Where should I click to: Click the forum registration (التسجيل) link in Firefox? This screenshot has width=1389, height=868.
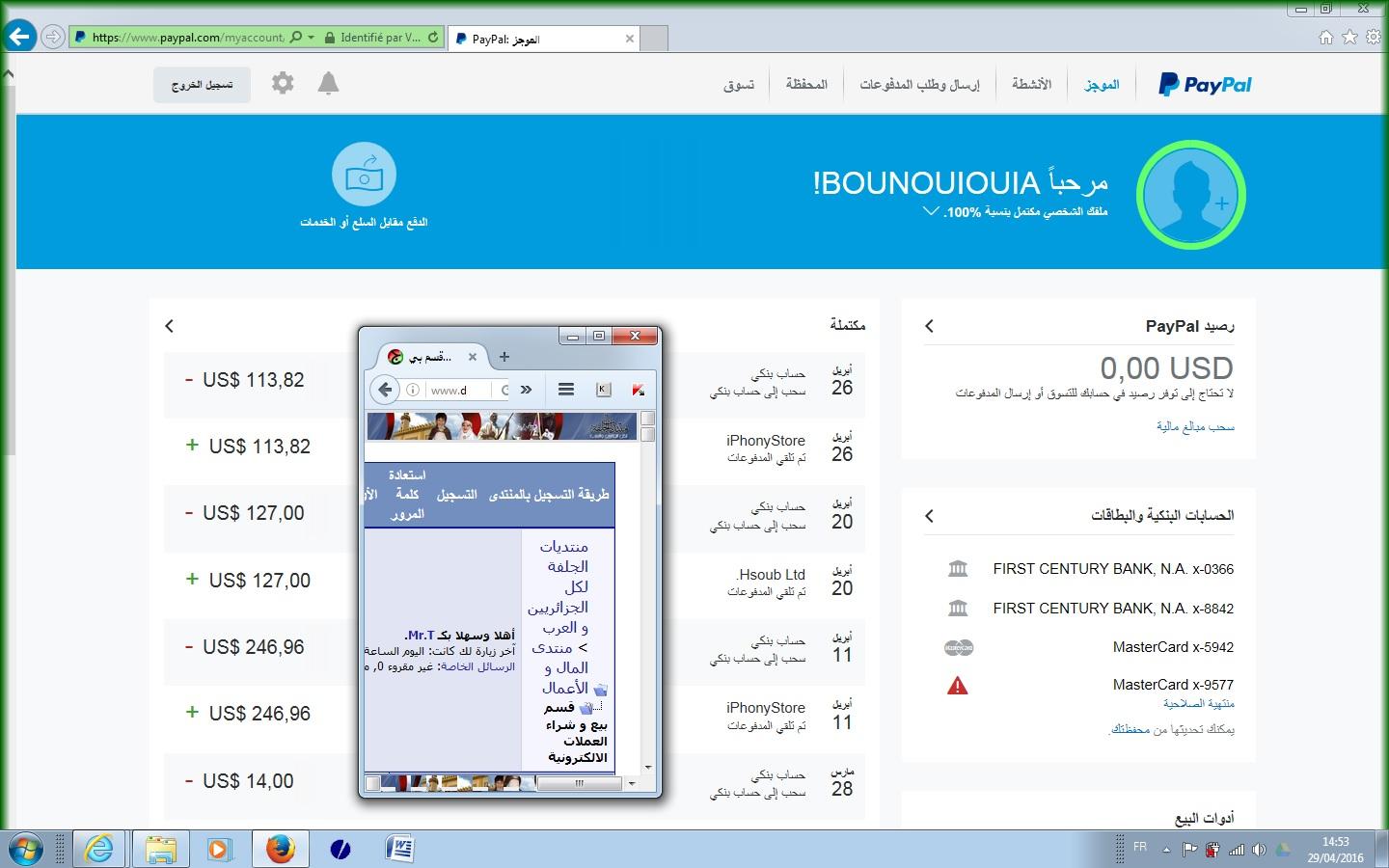pyautogui.click(x=457, y=495)
